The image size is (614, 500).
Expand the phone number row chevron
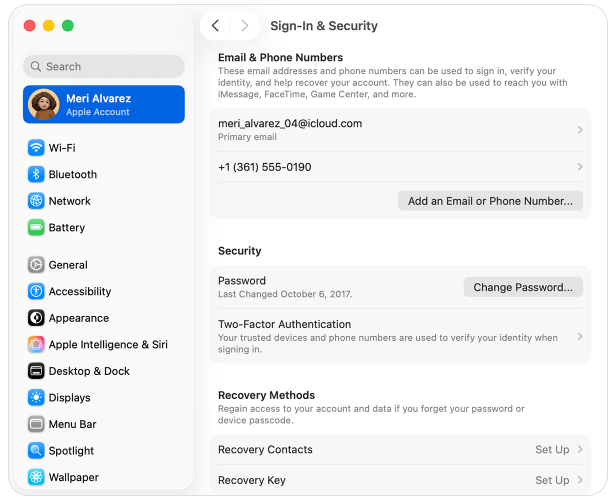[580, 167]
